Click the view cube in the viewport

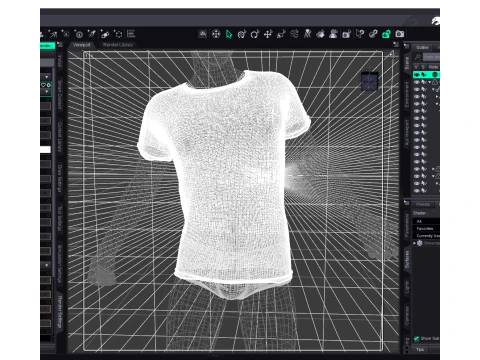[370, 81]
